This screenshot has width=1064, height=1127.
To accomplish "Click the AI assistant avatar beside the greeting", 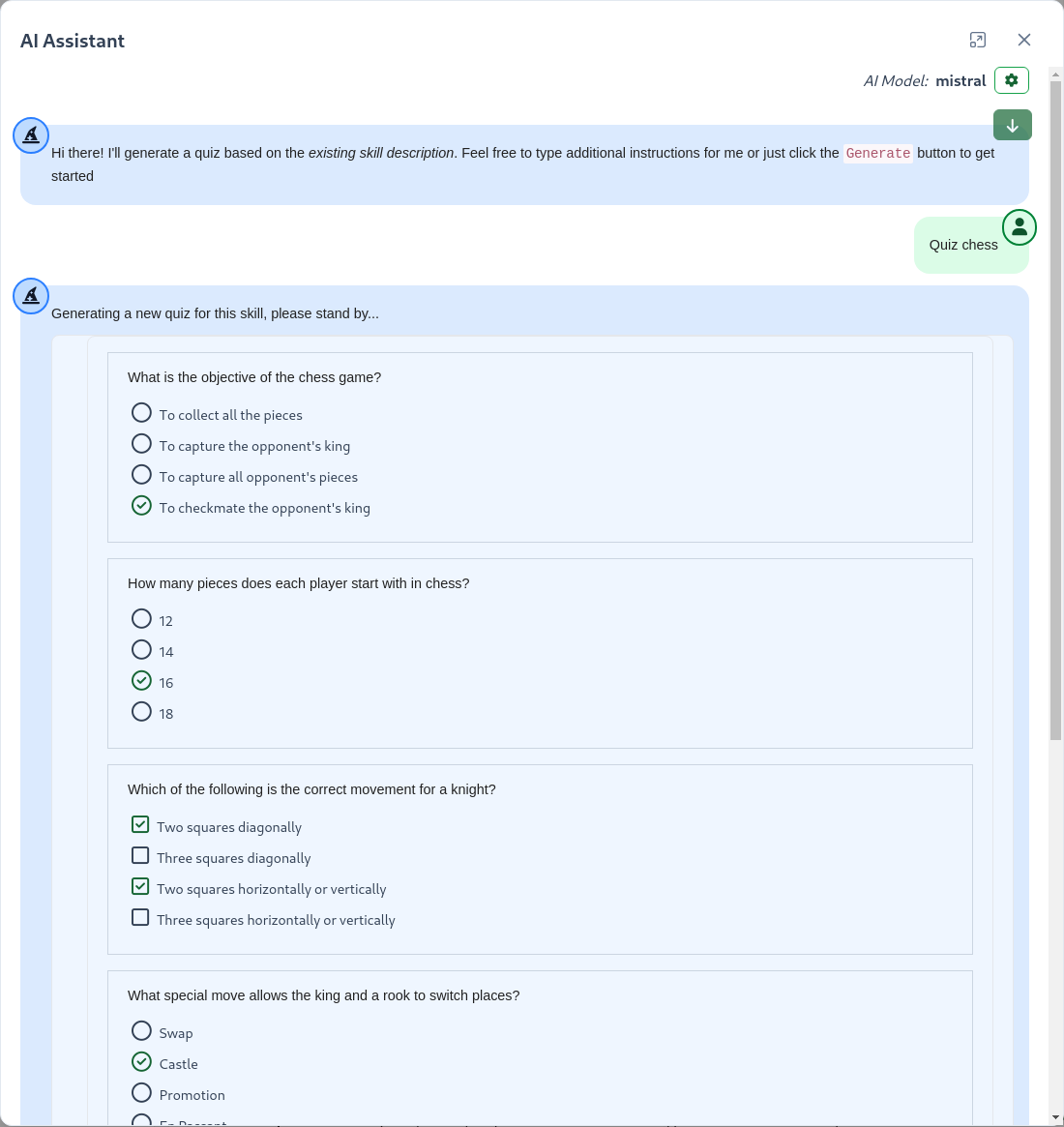I will (x=30, y=135).
